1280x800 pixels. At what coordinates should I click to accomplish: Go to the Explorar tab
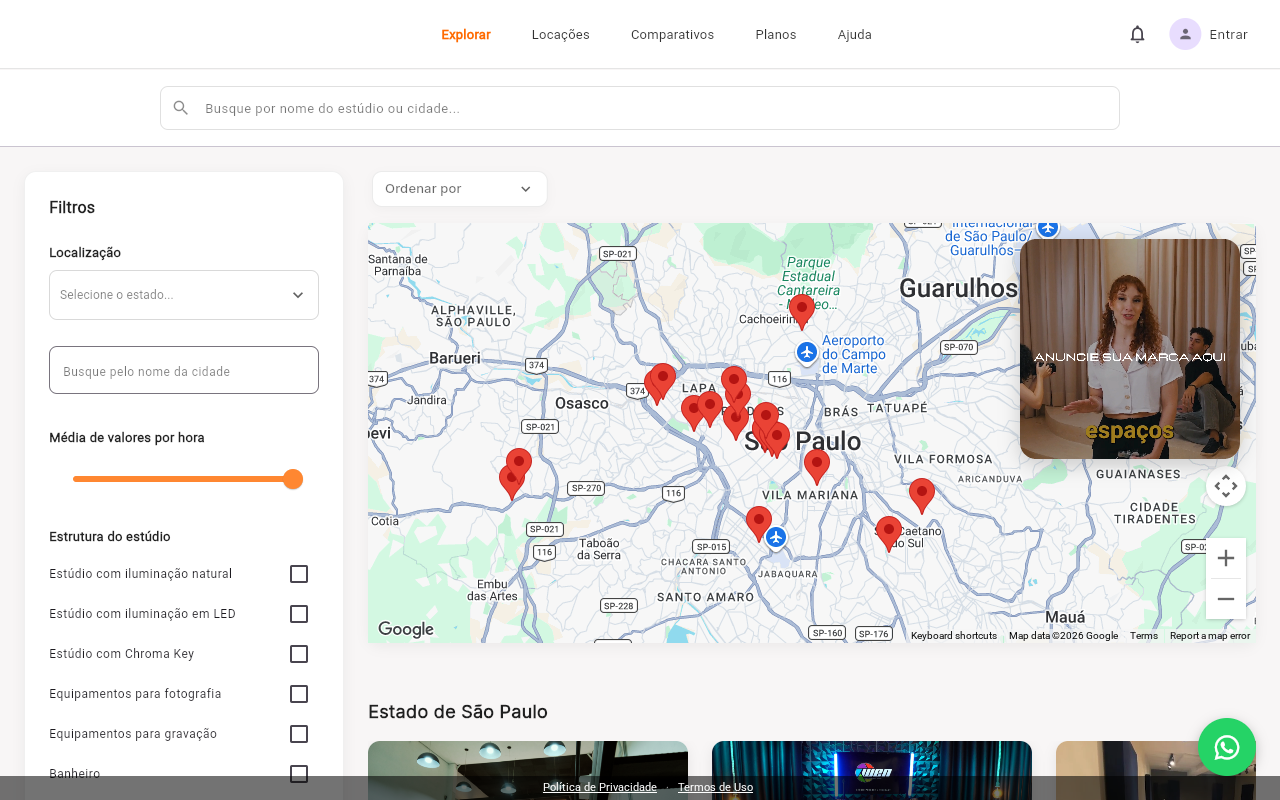pos(466,34)
